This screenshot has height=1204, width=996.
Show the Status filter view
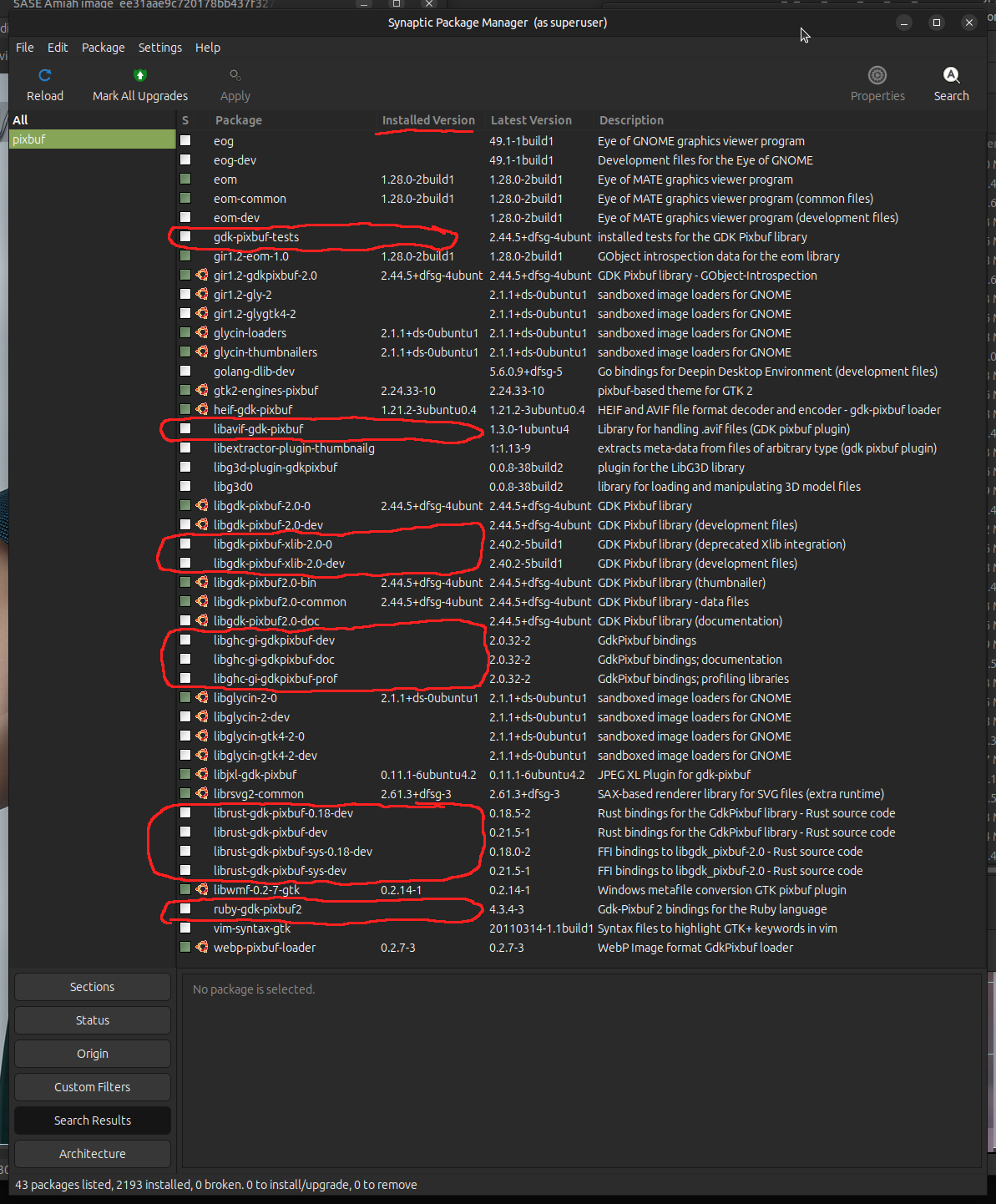[93, 1020]
